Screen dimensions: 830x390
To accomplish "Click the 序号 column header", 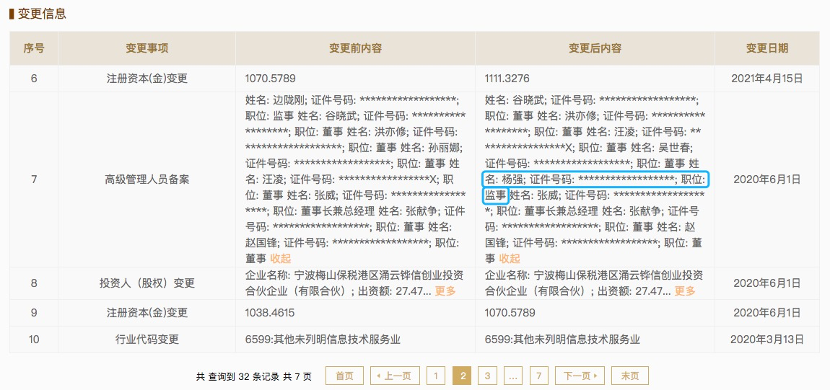I will click(x=34, y=48).
